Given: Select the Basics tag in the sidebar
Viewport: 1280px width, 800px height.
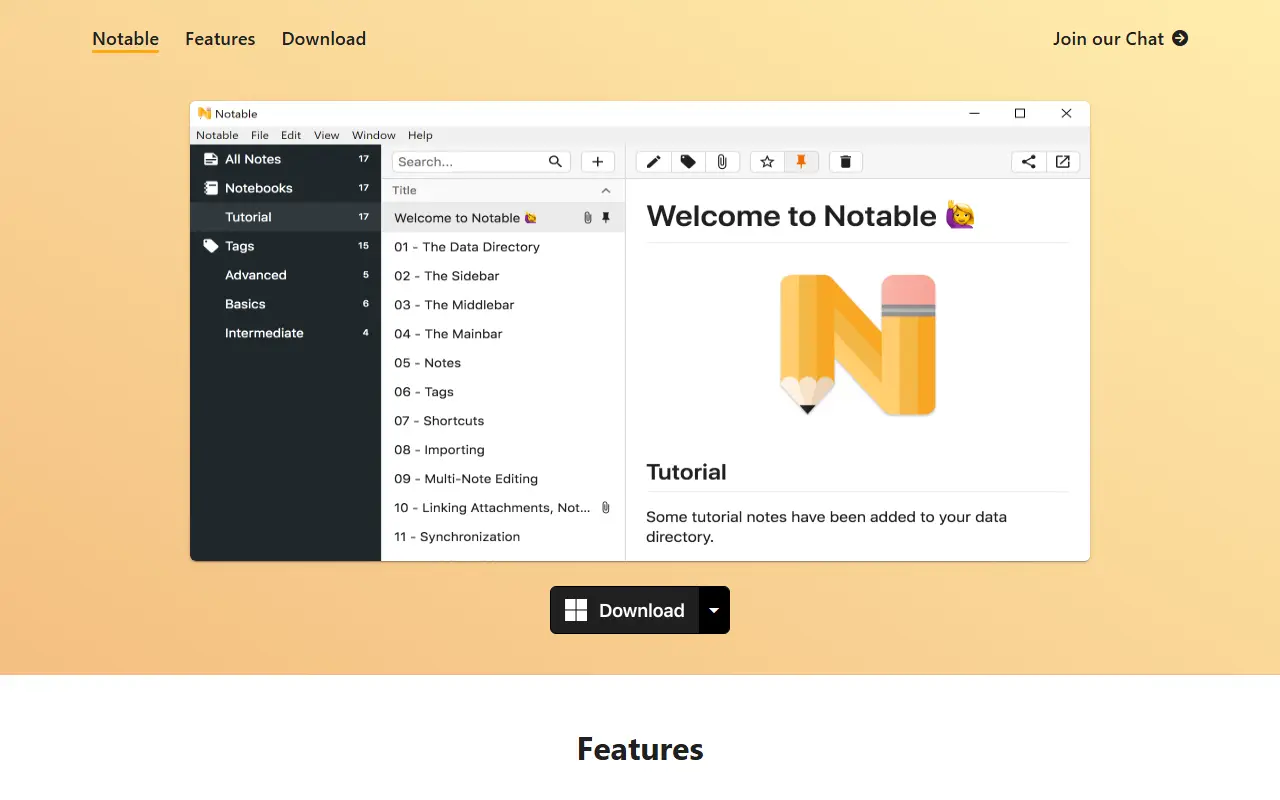Looking at the screenshot, I should click(286, 304).
